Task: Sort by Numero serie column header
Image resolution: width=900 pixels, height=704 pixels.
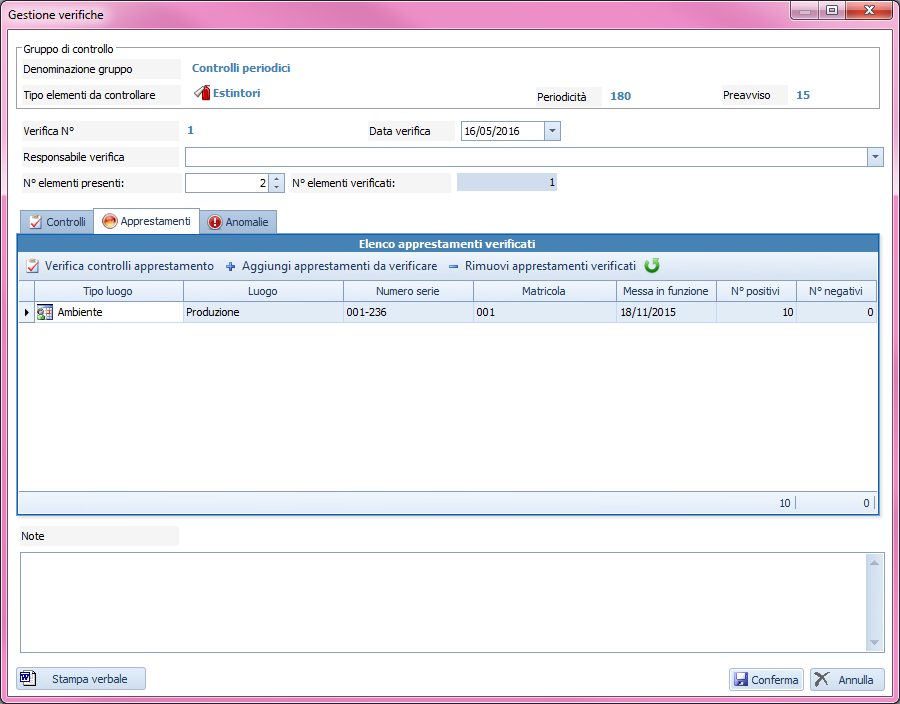Action: (x=408, y=291)
